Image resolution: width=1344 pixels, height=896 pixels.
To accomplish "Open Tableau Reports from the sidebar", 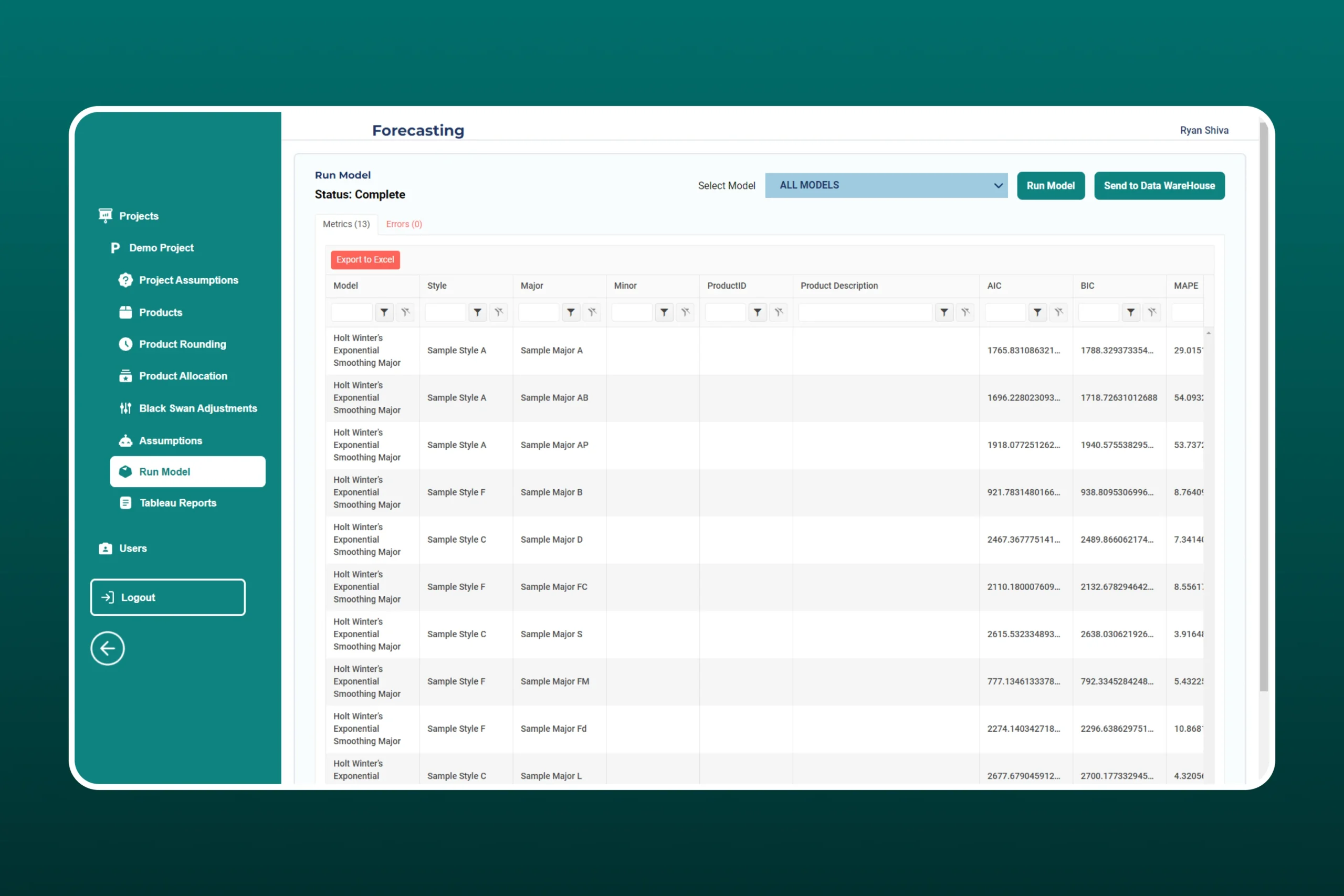I will pyautogui.click(x=178, y=503).
